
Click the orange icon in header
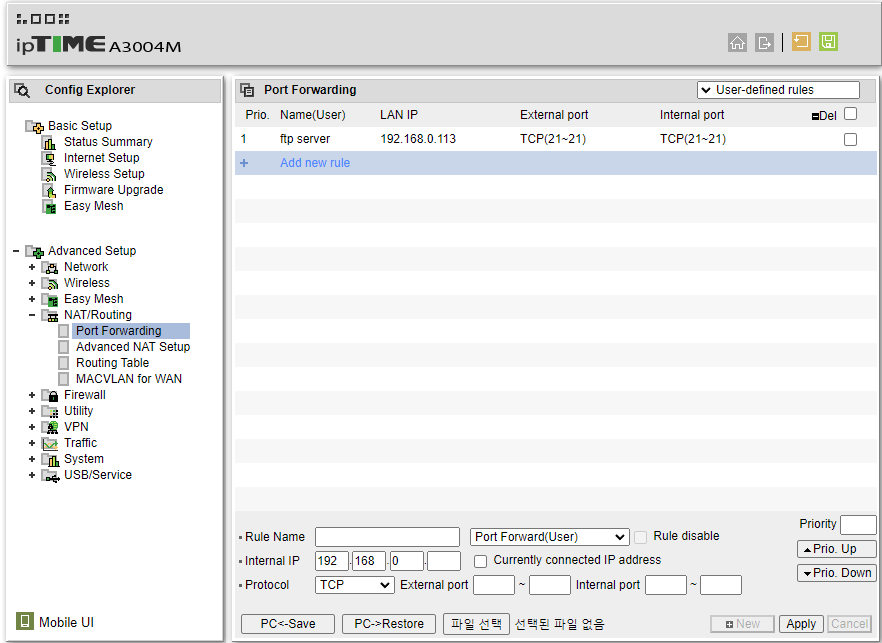click(x=801, y=42)
